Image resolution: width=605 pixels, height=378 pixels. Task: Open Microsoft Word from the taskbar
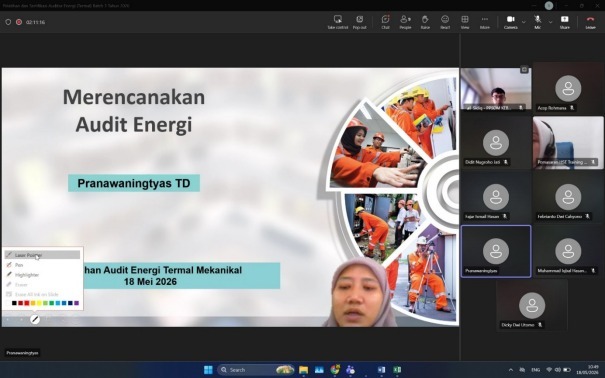click(x=381, y=370)
